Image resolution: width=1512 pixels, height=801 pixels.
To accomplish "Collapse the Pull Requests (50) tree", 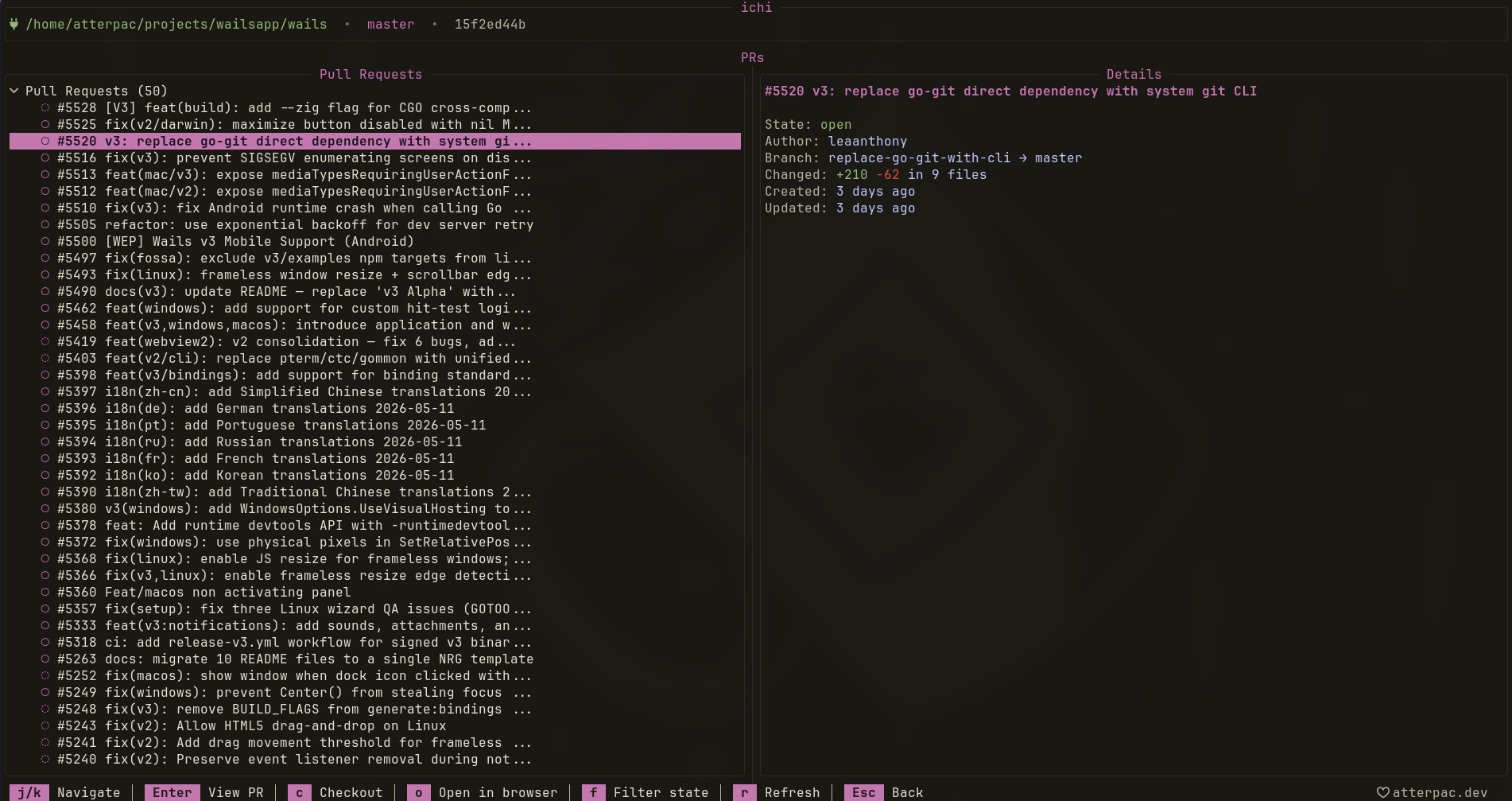I will pyautogui.click(x=14, y=91).
